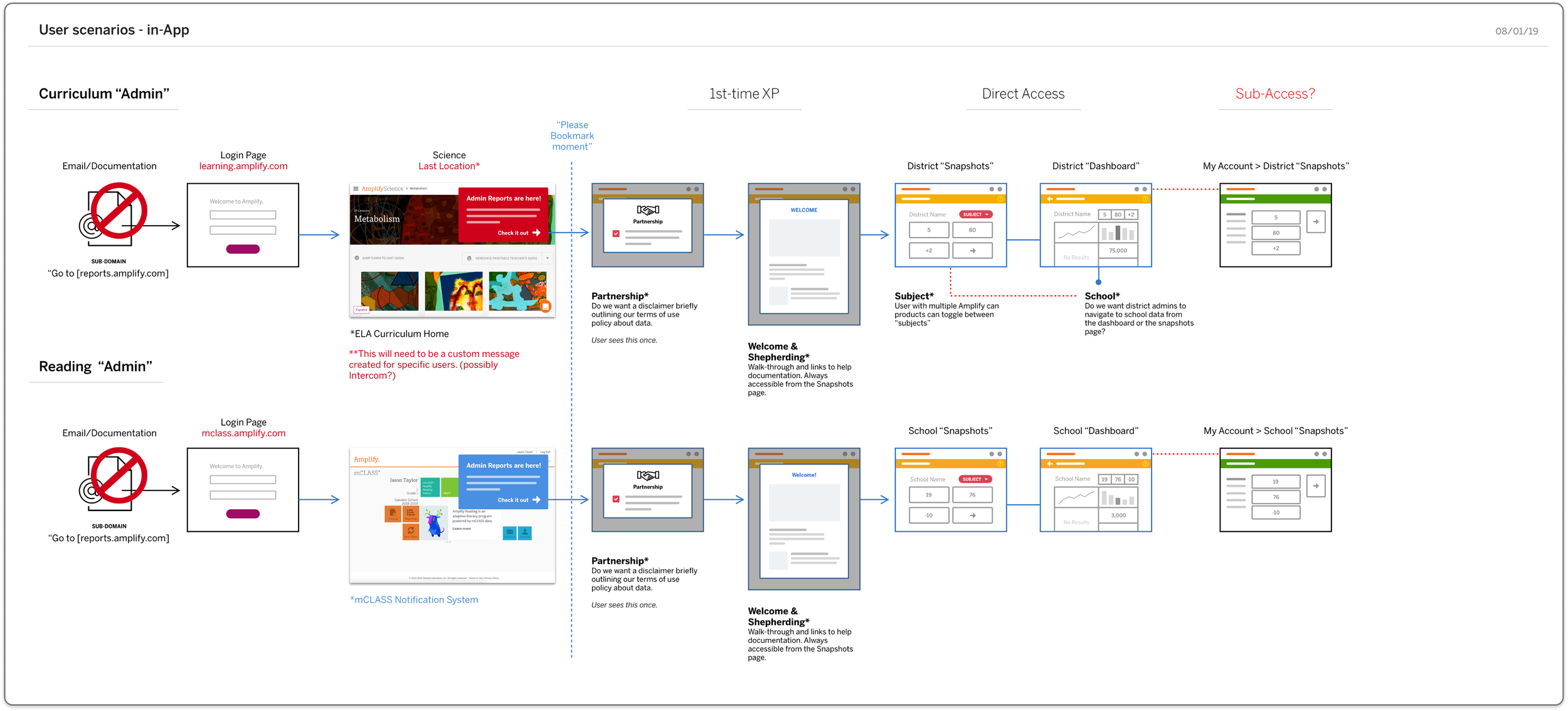
Task: Click the 76 cell in School Snapshots grid
Action: (x=972, y=495)
